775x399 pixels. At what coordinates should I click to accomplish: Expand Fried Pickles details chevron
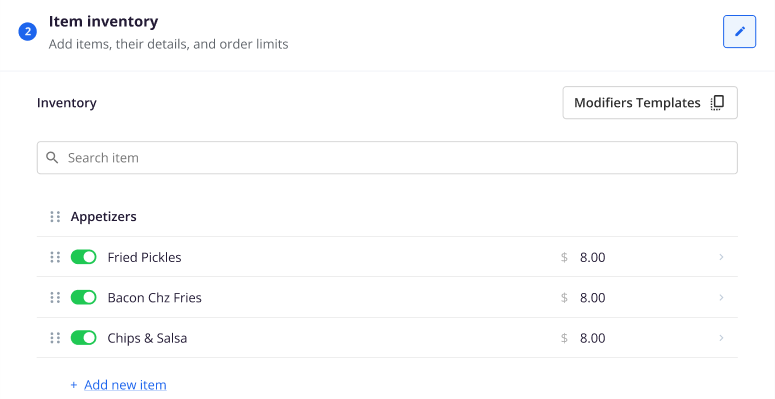point(721,257)
